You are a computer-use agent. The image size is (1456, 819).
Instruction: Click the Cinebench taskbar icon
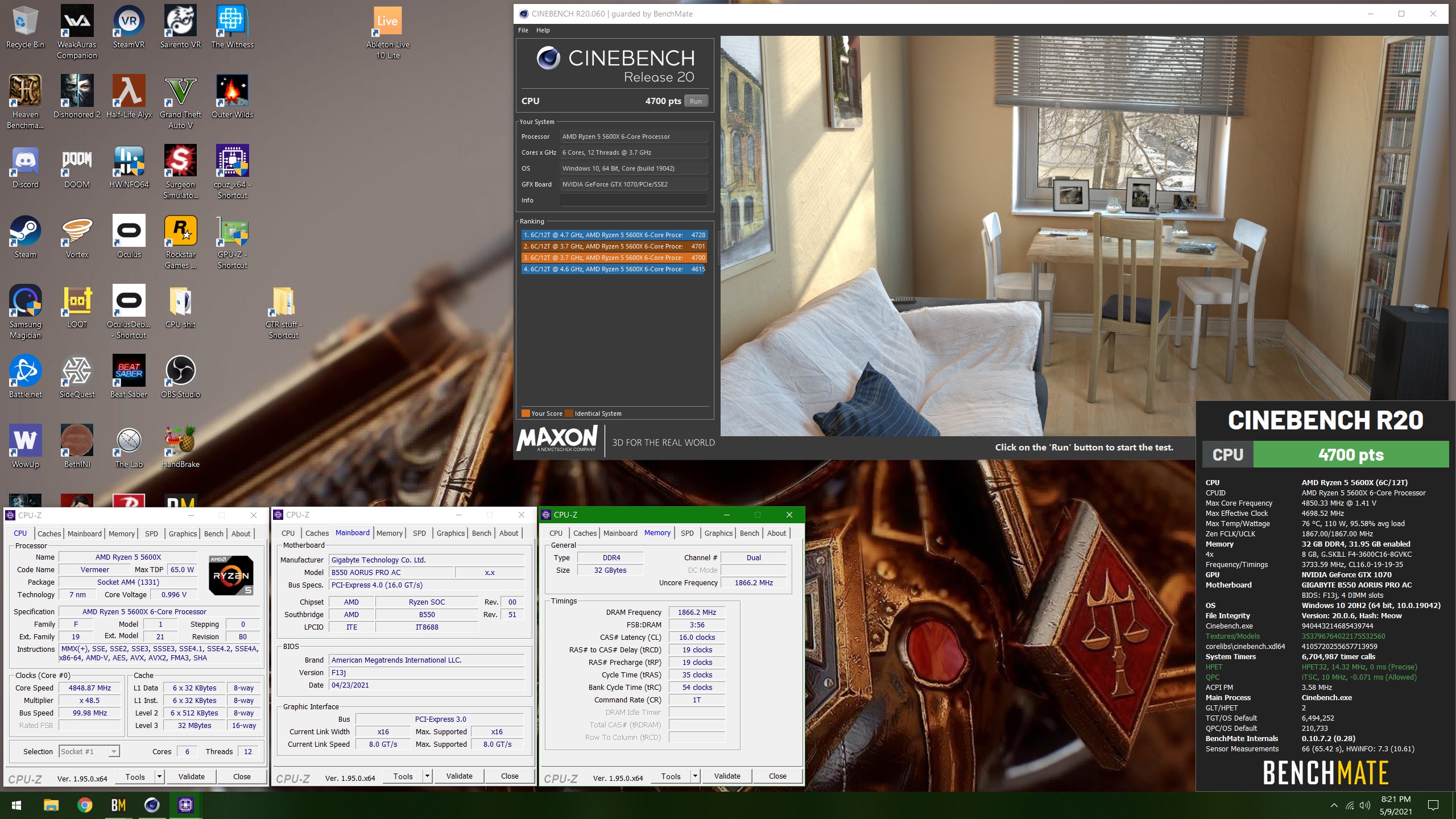click(152, 805)
